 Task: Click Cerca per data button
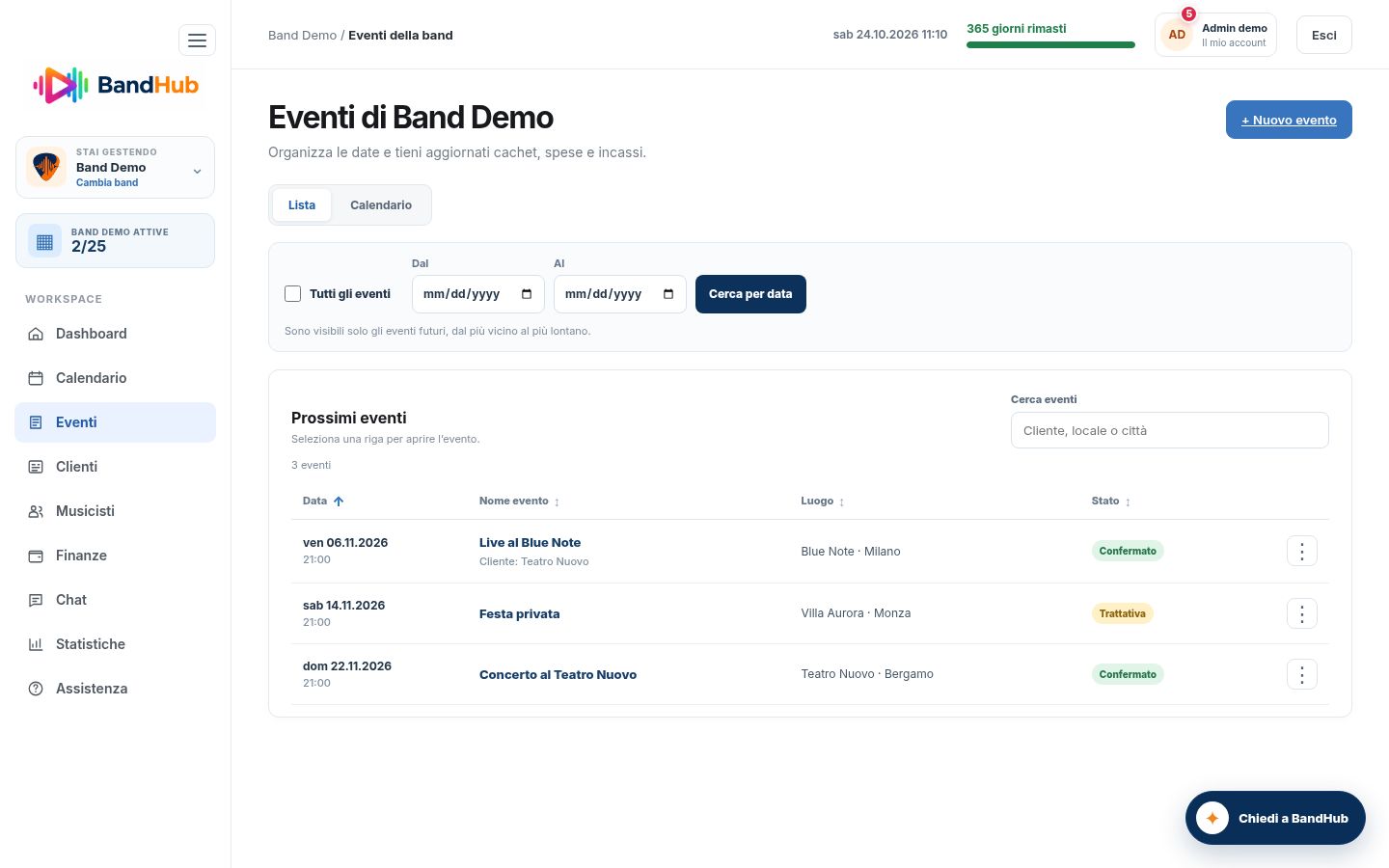click(750, 294)
